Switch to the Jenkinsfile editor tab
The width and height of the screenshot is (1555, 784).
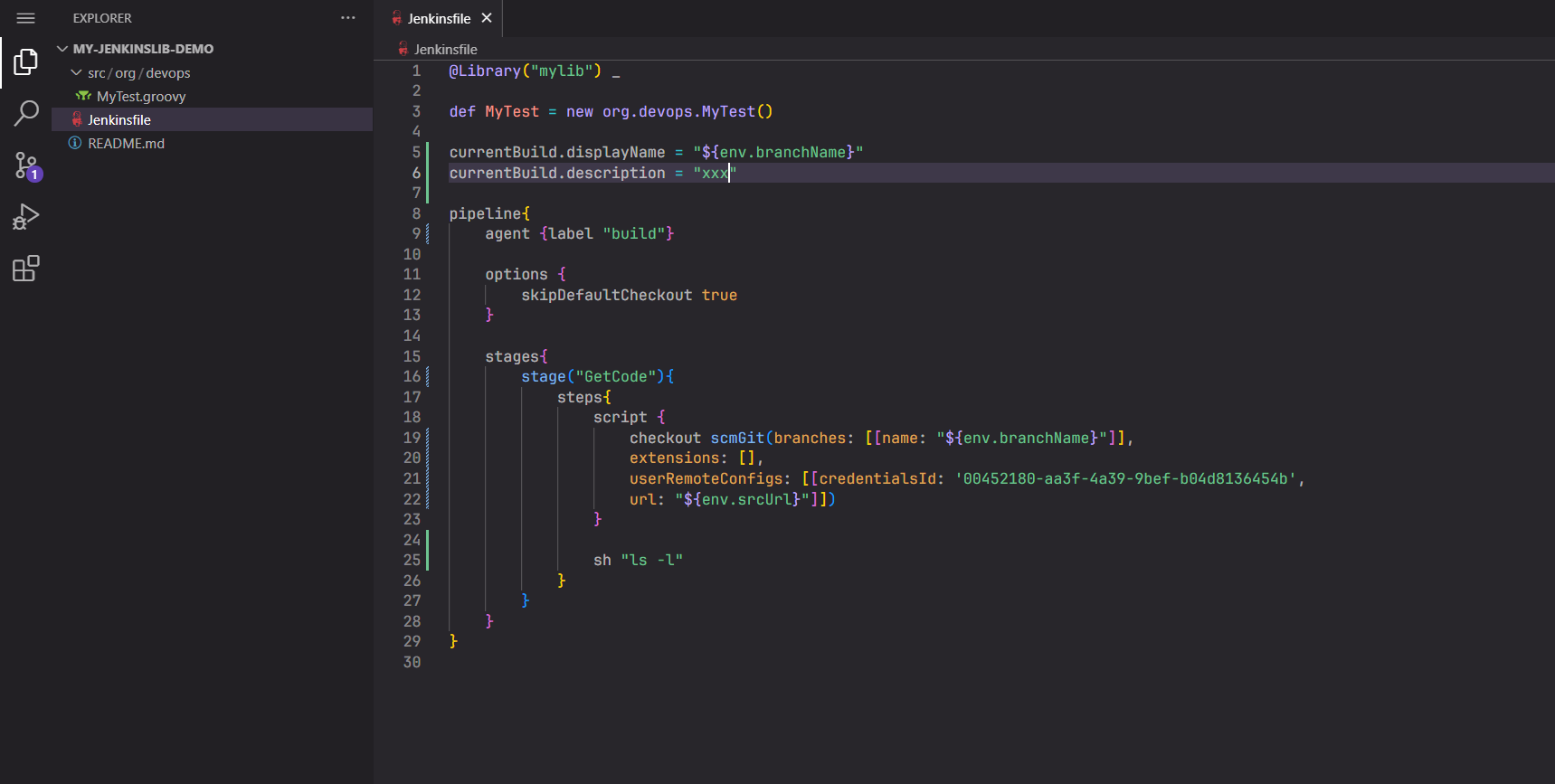point(440,18)
